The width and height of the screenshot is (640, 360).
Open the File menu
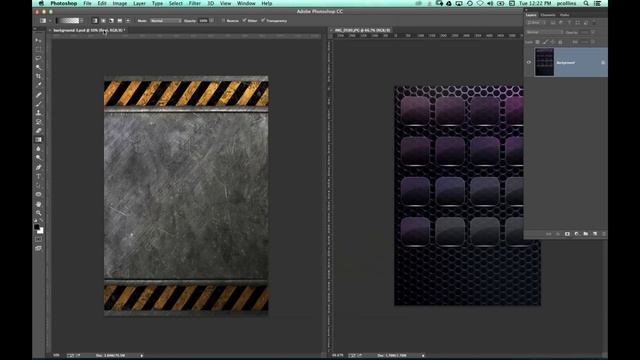pyautogui.click(x=87, y=3)
